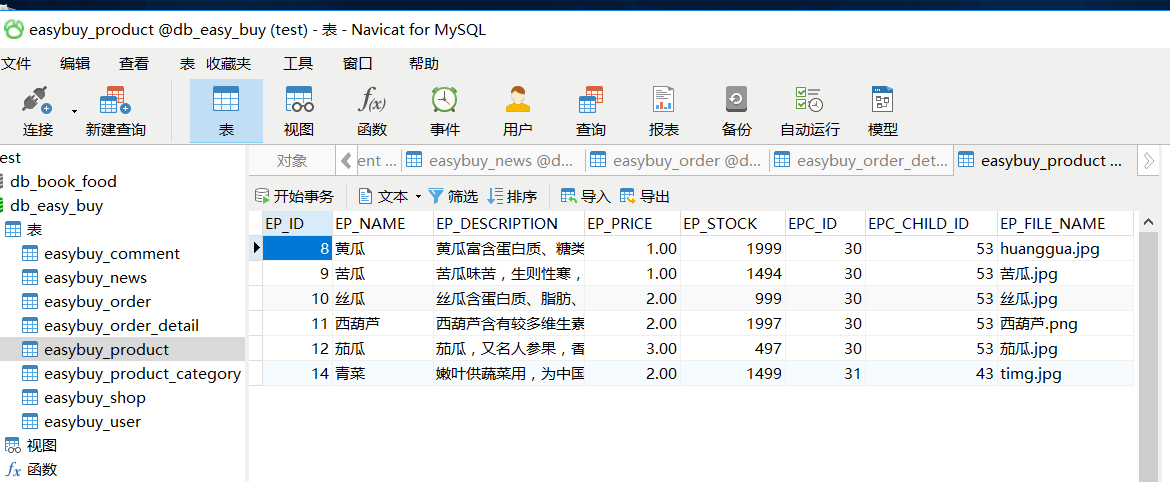Click the 连接 connection toolbar icon
Viewport: 1170px width, 482px height.
(x=37, y=111)
